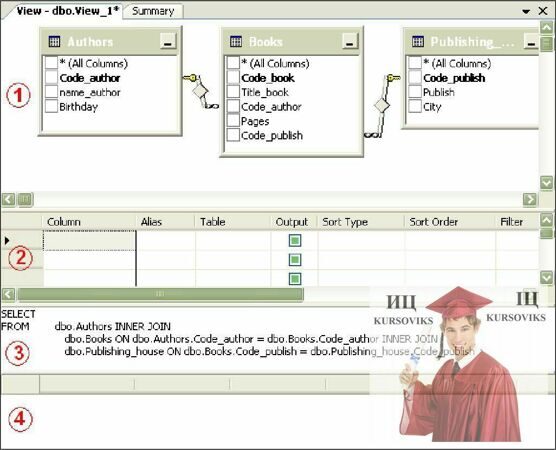The height and width of the screenshot is (450, 556).
Task: Check All Columns in Publishing_house table
Action: tap(415, 63)
